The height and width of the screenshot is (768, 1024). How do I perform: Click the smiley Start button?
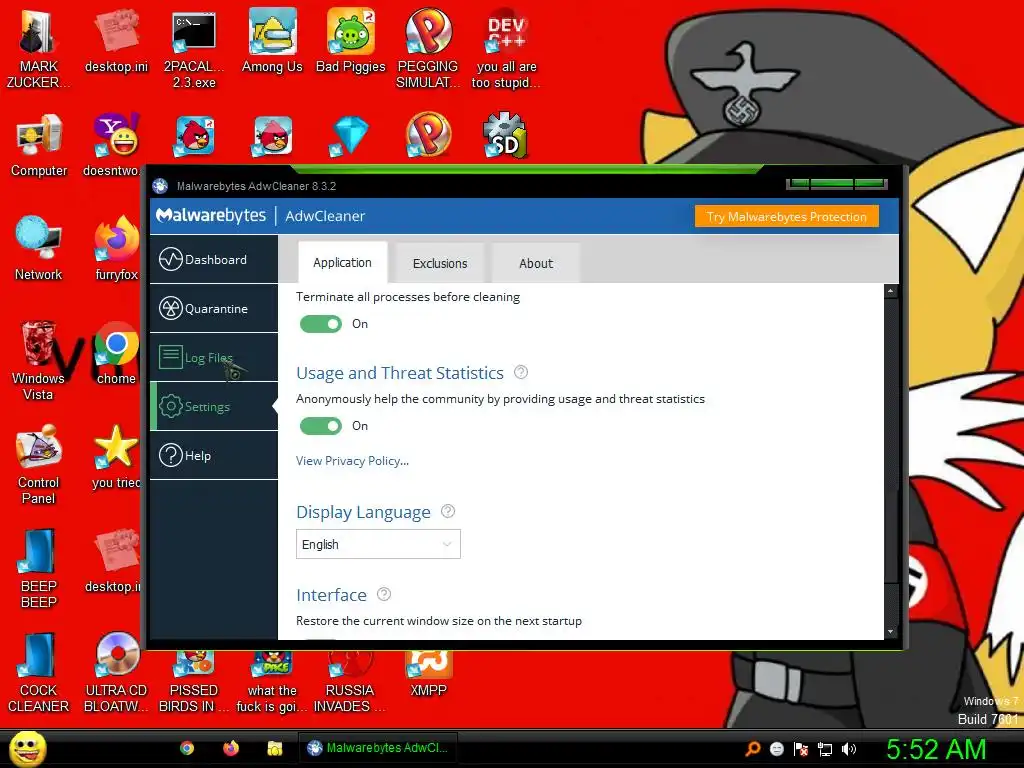27,748
